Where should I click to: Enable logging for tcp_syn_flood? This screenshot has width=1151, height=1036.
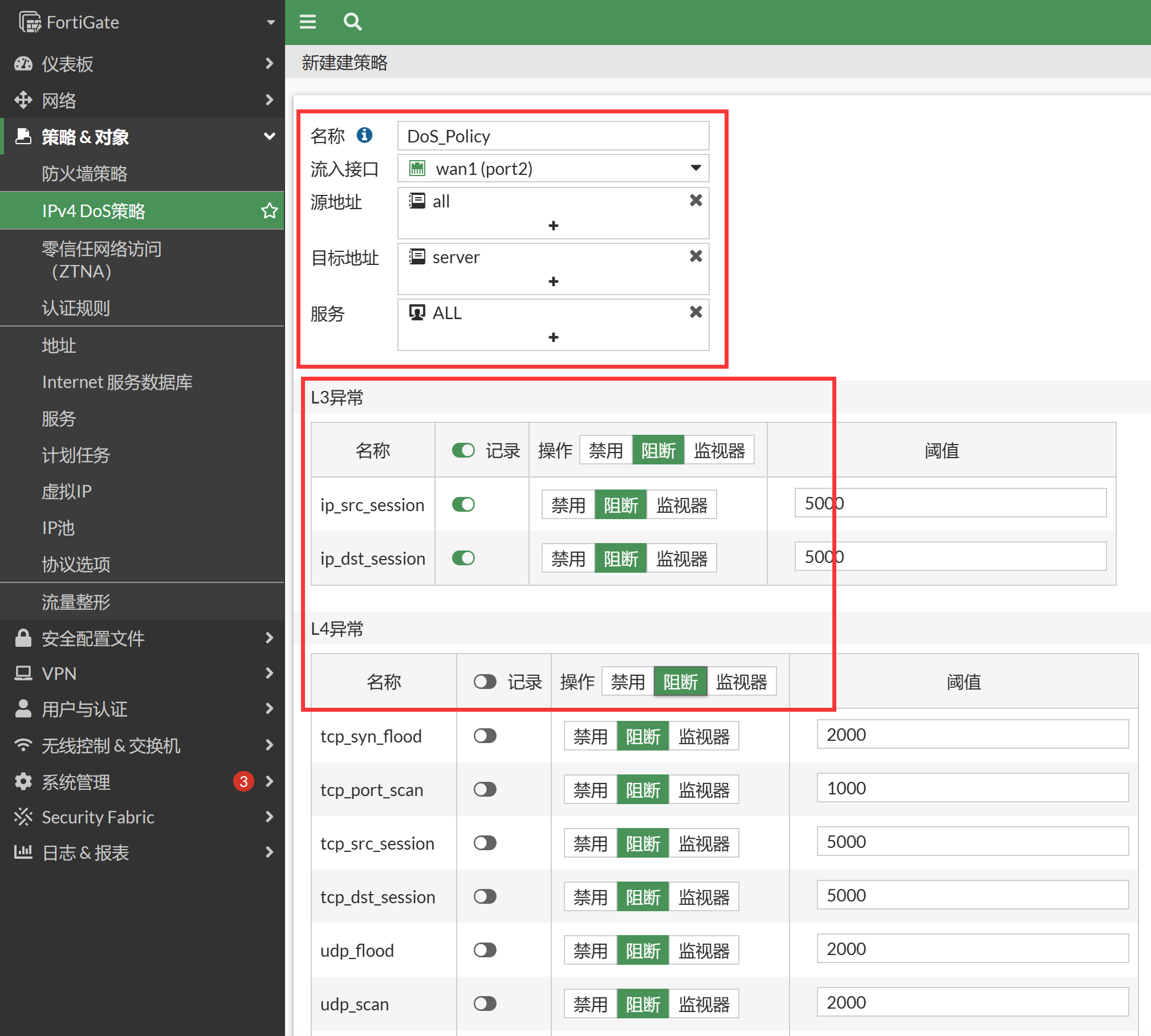(x=485, y=736)
